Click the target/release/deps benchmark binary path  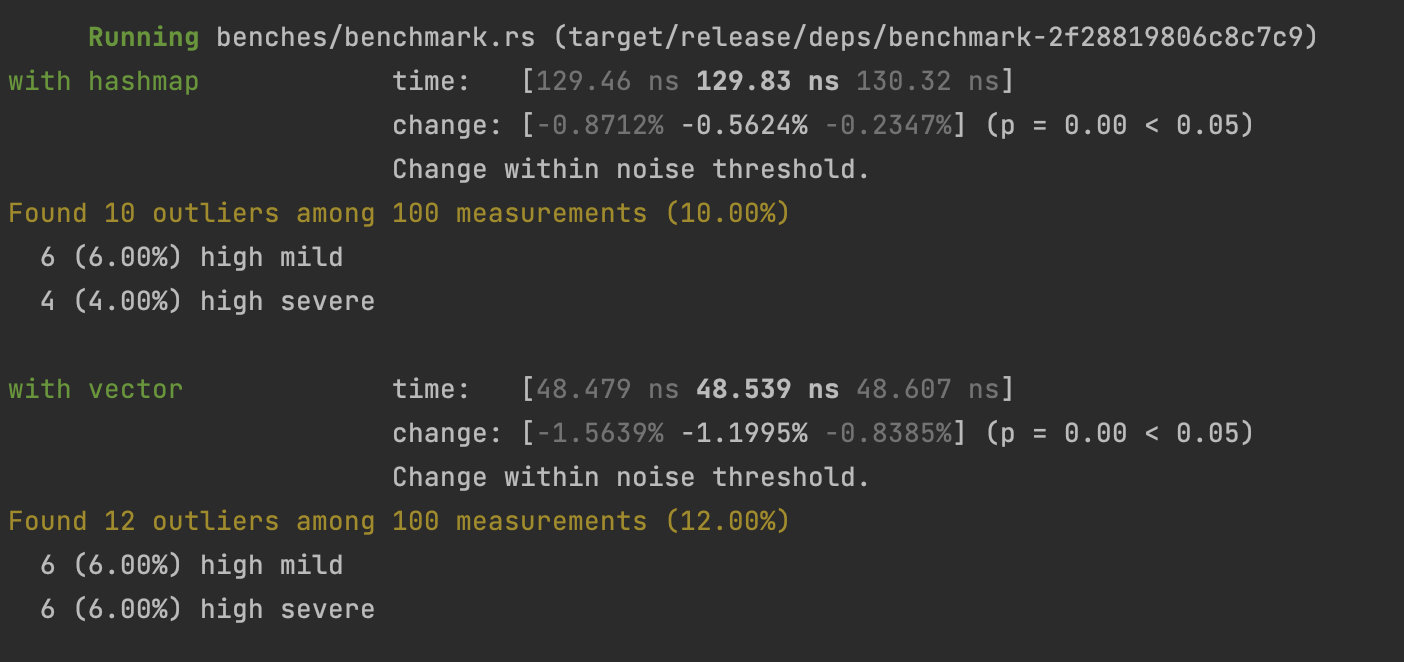click(x=935, y=38)
